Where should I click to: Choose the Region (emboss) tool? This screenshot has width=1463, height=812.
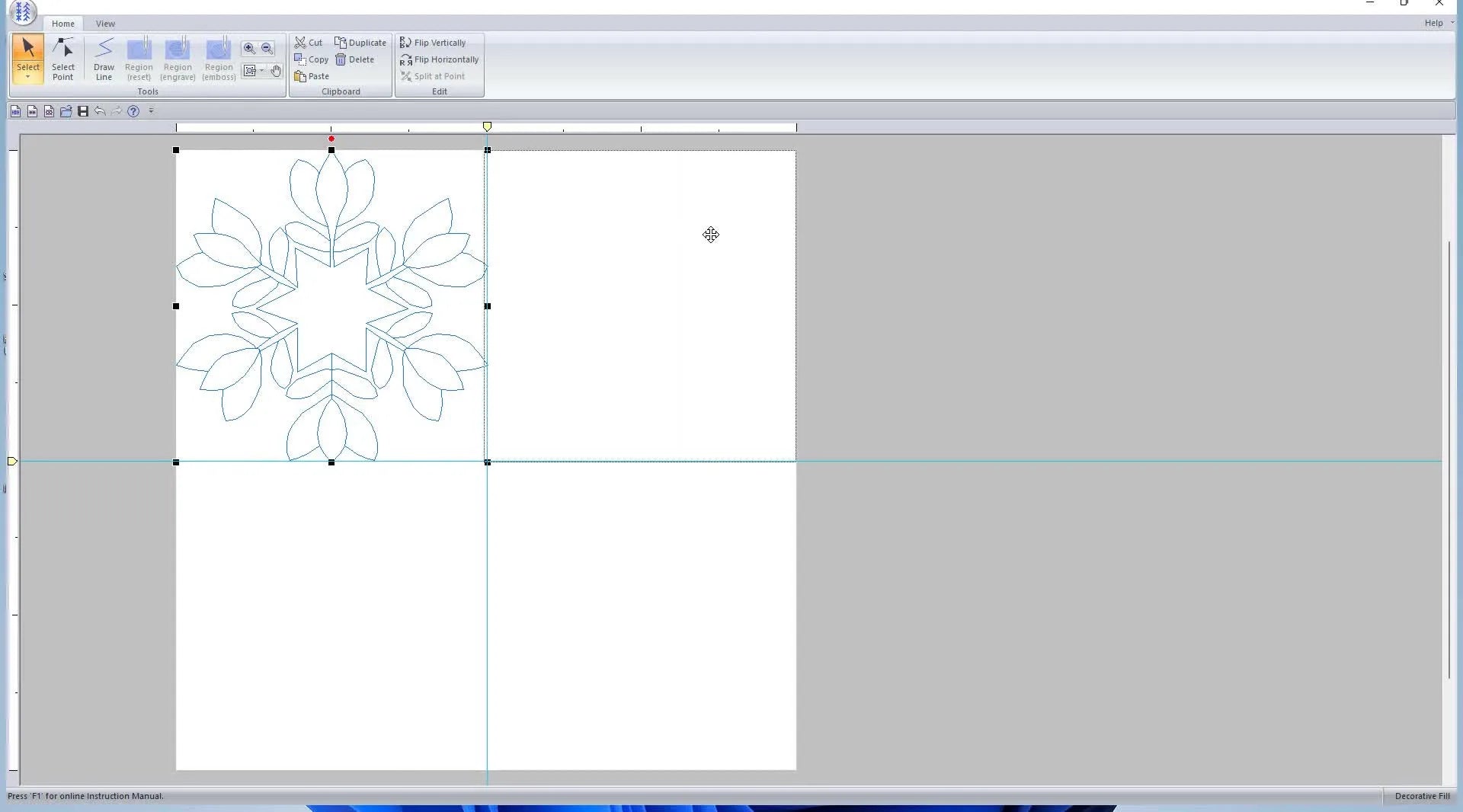point(219,59)
